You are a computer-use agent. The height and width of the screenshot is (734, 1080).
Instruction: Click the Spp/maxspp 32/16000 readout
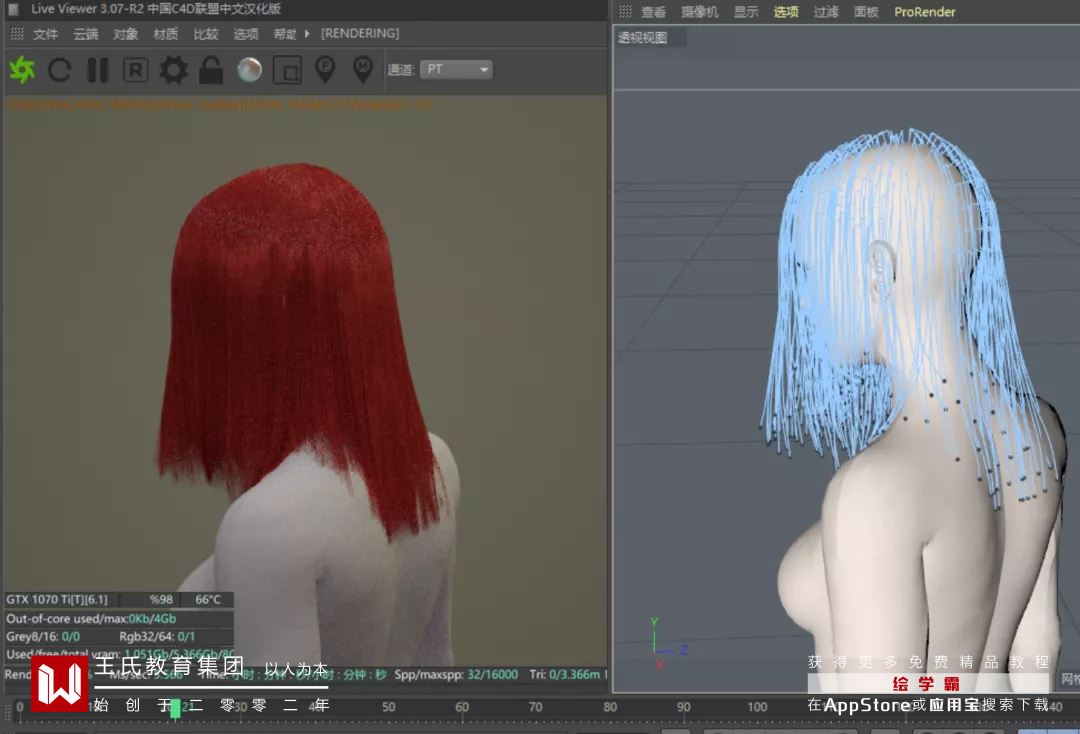pos(456,674)
